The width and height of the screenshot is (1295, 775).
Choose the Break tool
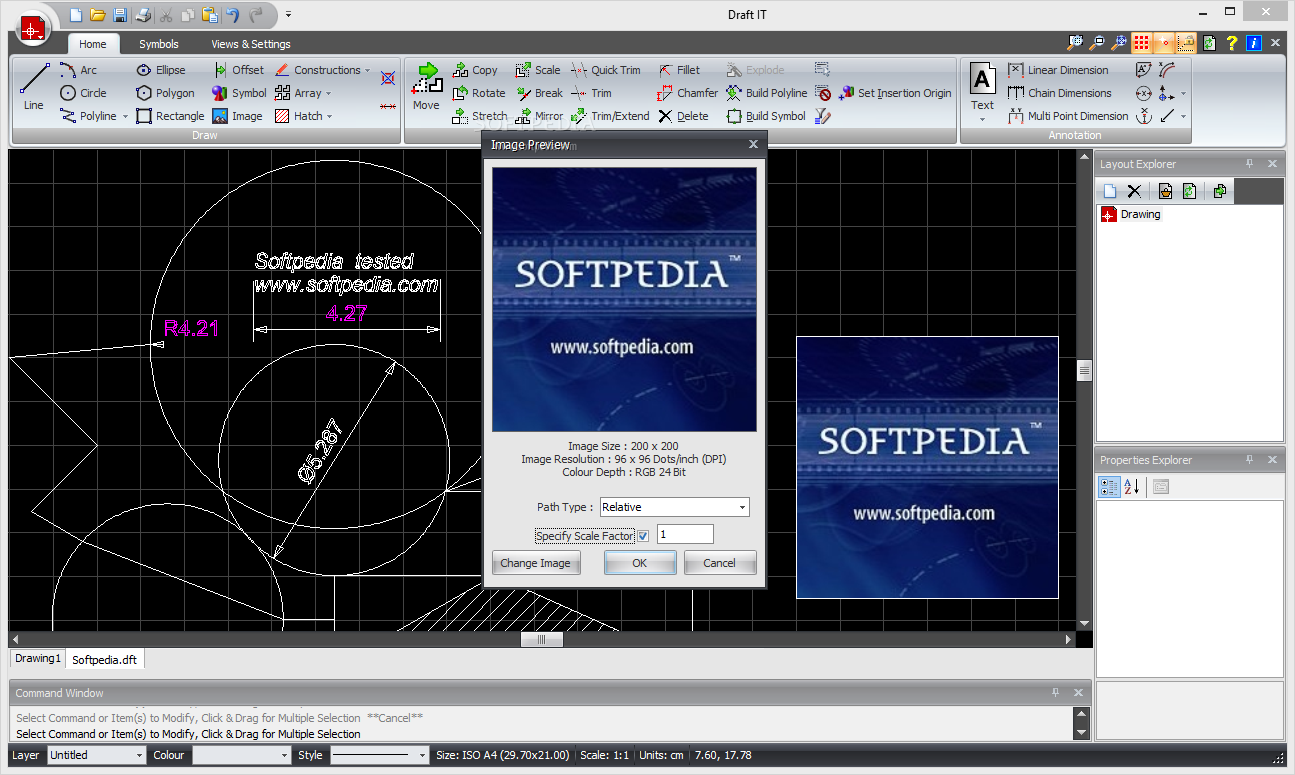[539, 93]
